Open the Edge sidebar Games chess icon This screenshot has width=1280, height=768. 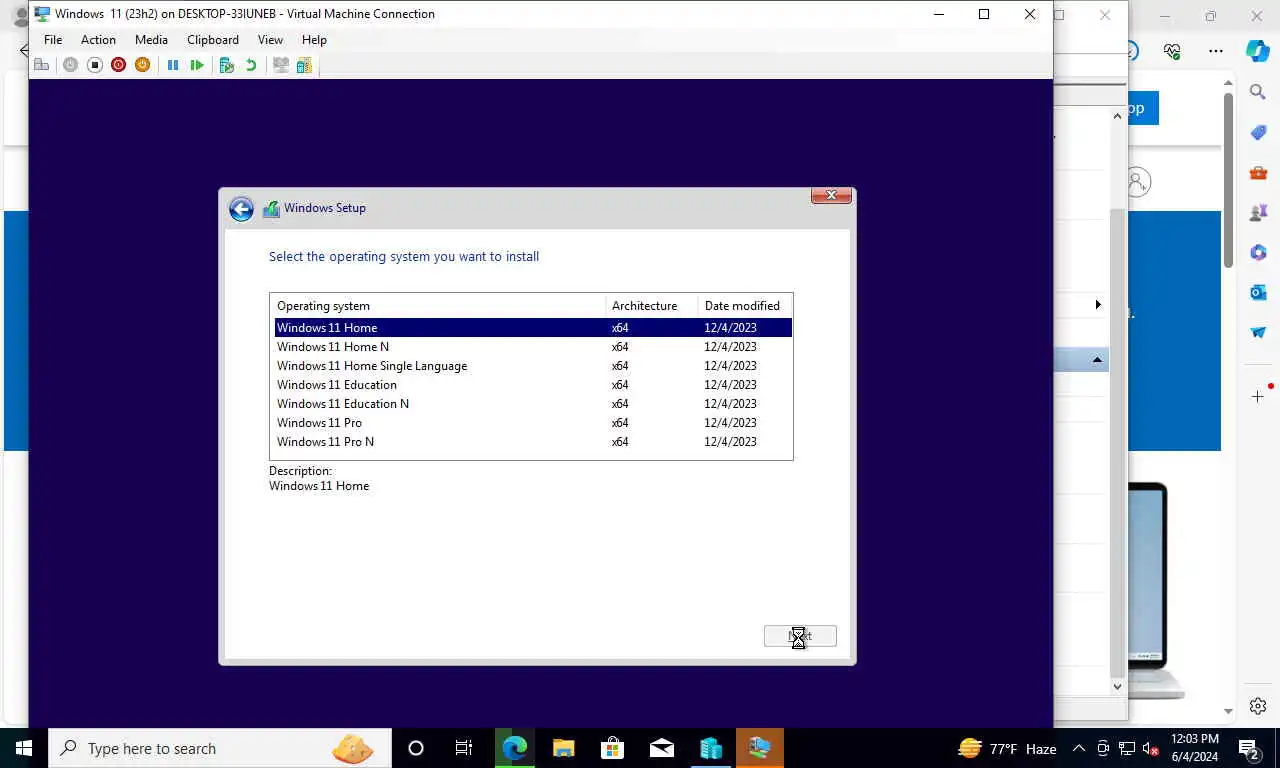(x=1258, y=213)
